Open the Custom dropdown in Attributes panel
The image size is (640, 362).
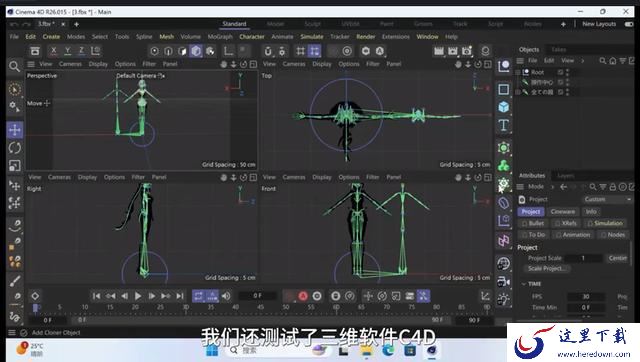click(x=607, y=199)
